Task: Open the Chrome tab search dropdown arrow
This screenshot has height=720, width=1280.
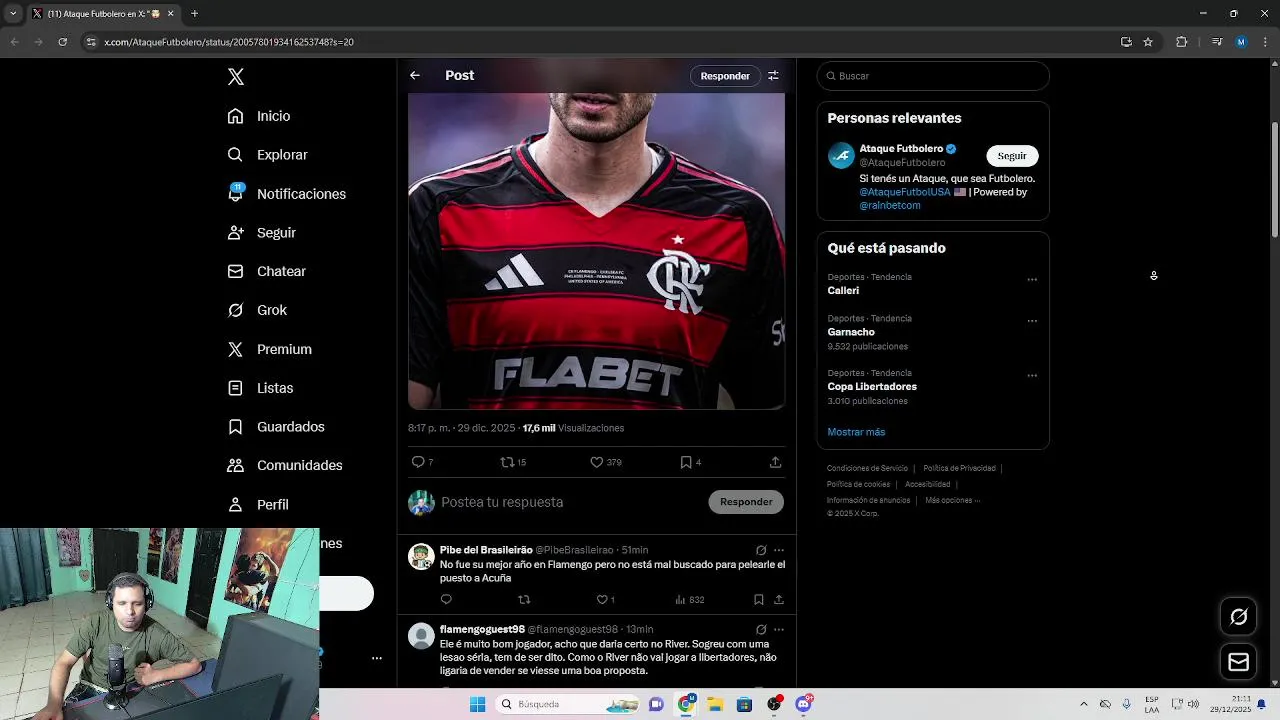Action: tap(13, 14)
